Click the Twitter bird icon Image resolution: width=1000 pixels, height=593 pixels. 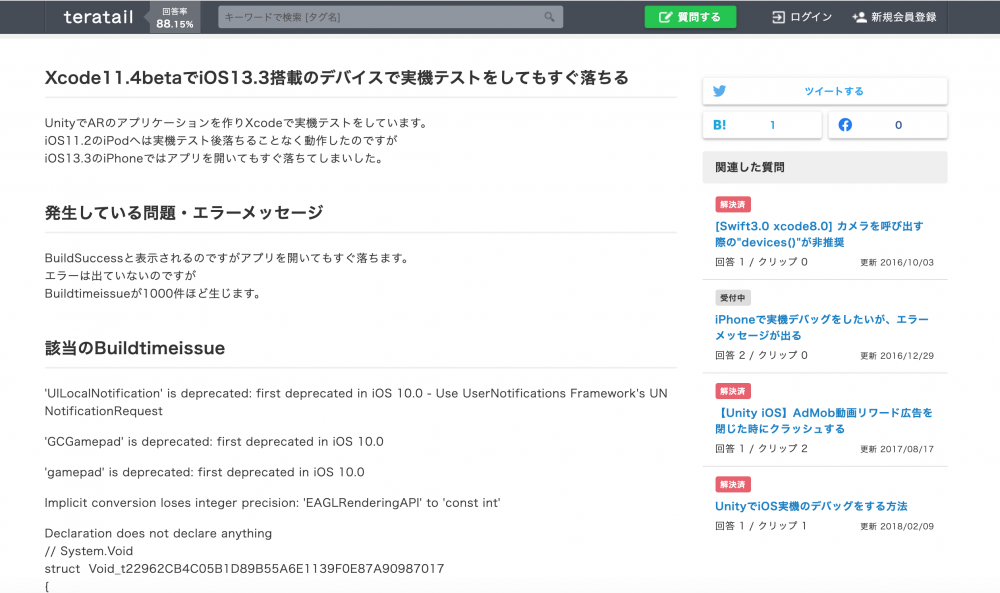[x=719, y=91]
